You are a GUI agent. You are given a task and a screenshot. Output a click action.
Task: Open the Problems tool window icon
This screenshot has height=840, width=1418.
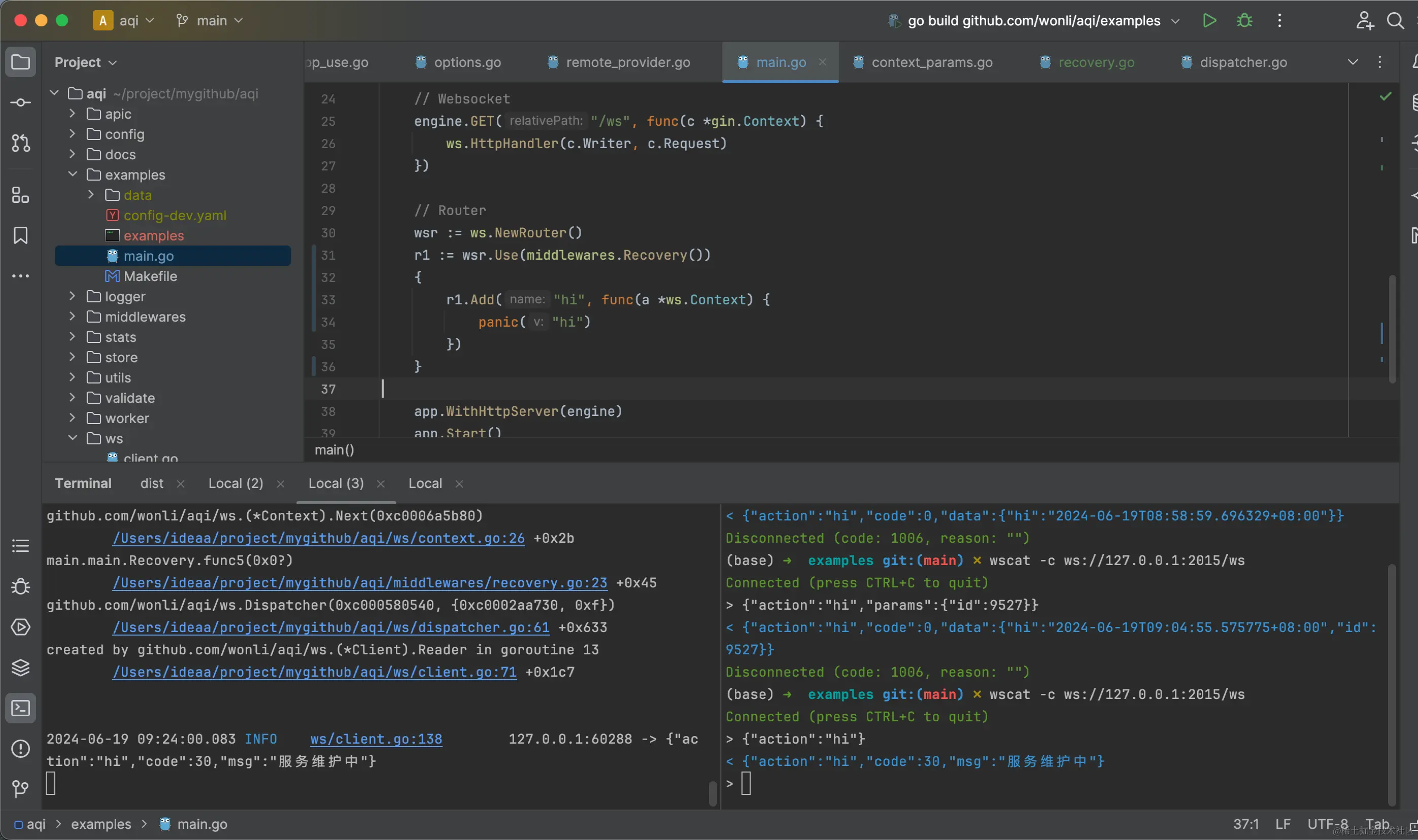click(x=20, y=748)
